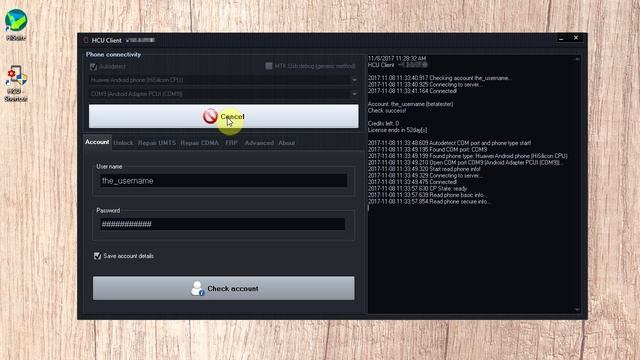640x360 pixels.
Task: Click the user icon on Check account
Action: pos(198,288)
